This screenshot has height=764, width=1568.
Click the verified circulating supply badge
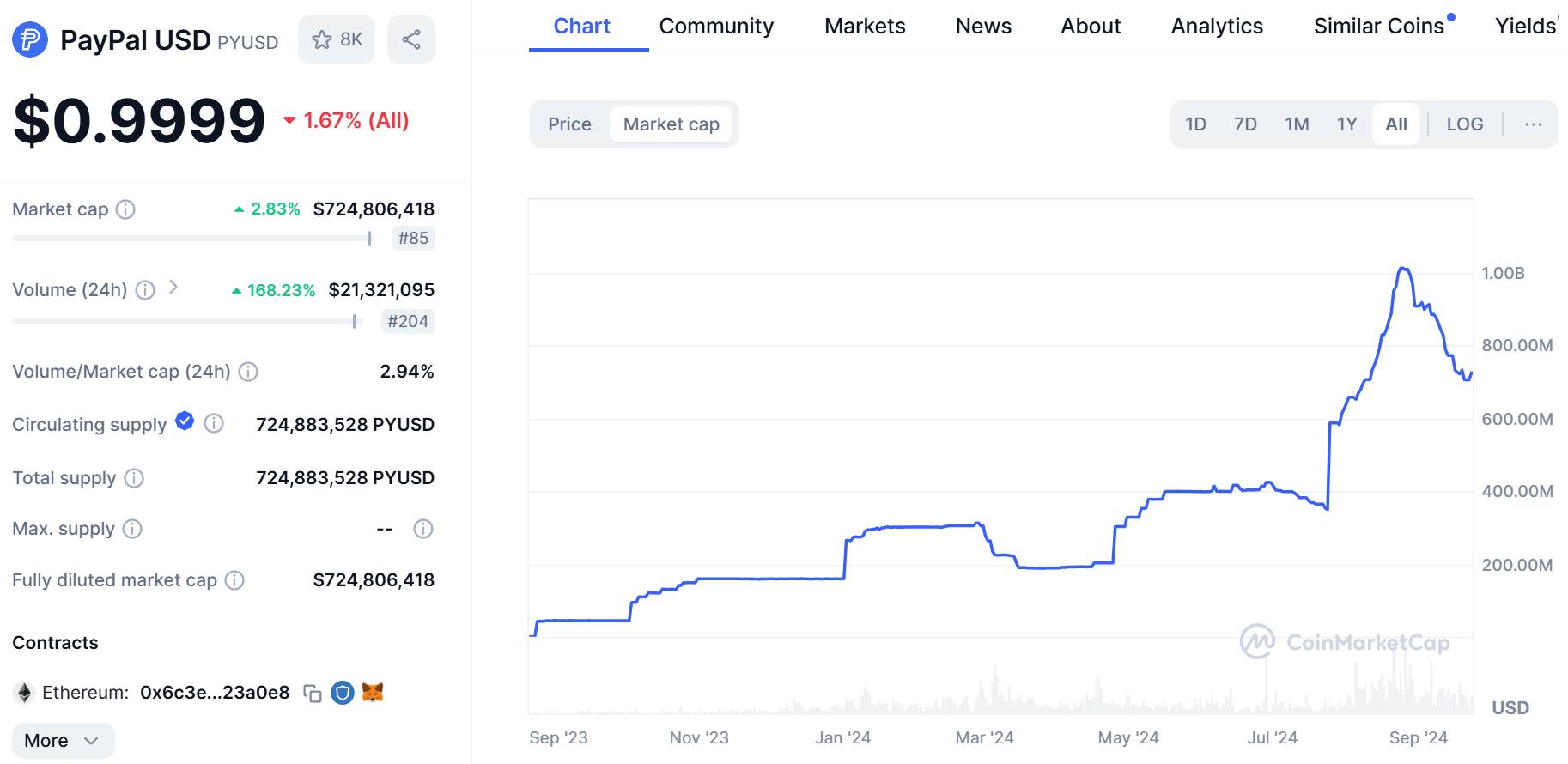click(x=185, y=421)
